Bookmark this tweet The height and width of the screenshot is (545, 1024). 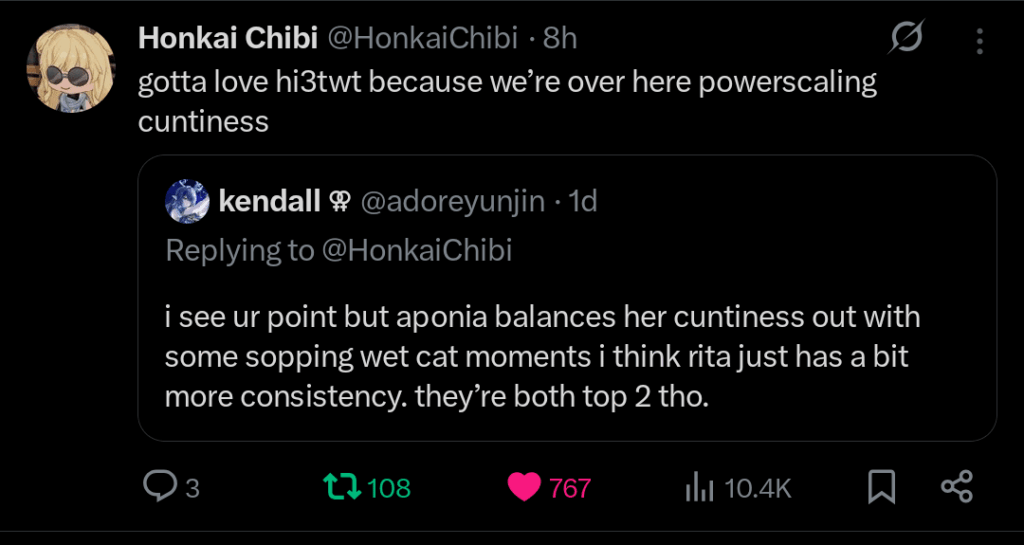[x=881, y=487]
